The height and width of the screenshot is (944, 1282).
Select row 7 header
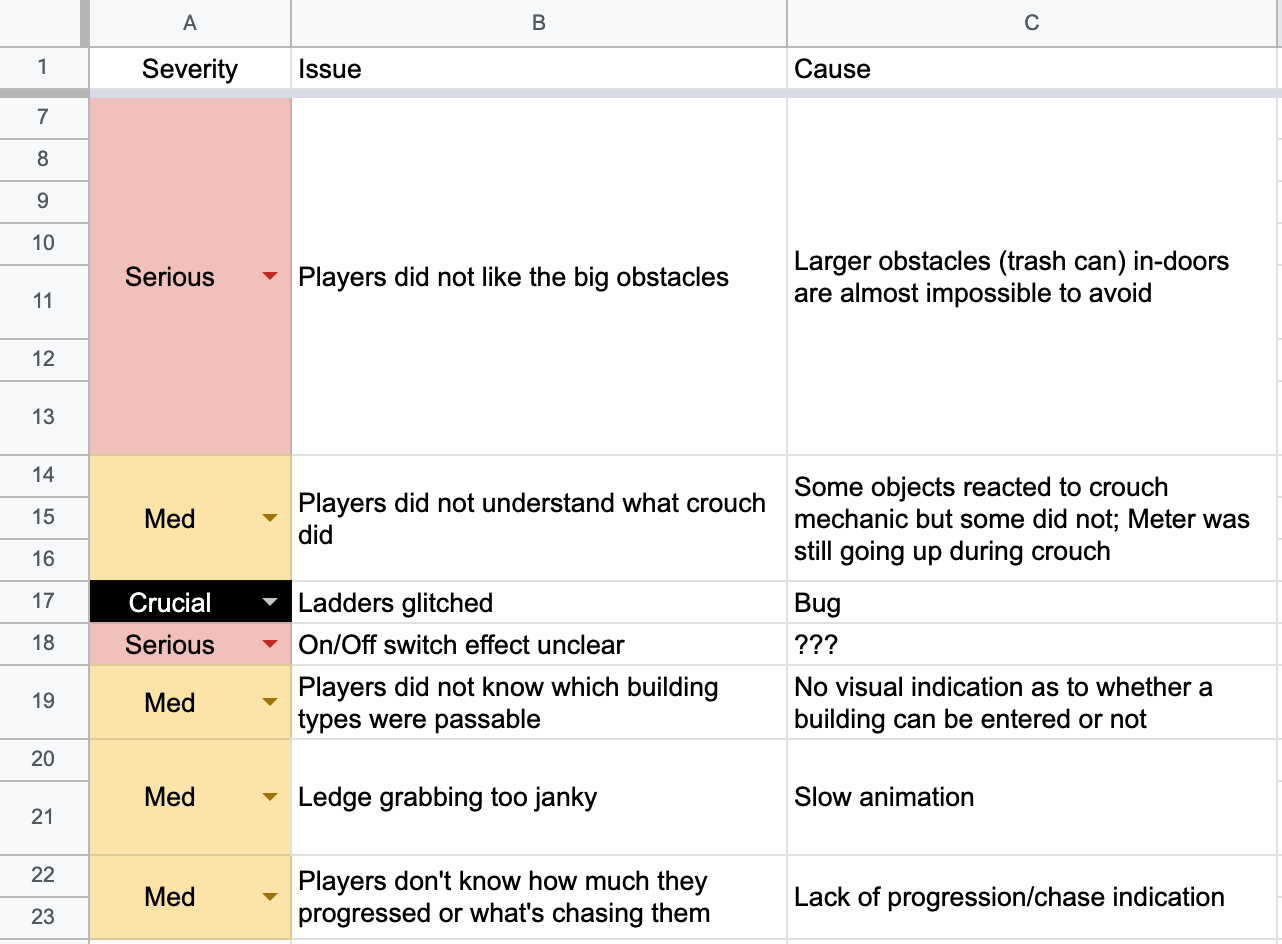pyautogui.click(x=43, y=117)
